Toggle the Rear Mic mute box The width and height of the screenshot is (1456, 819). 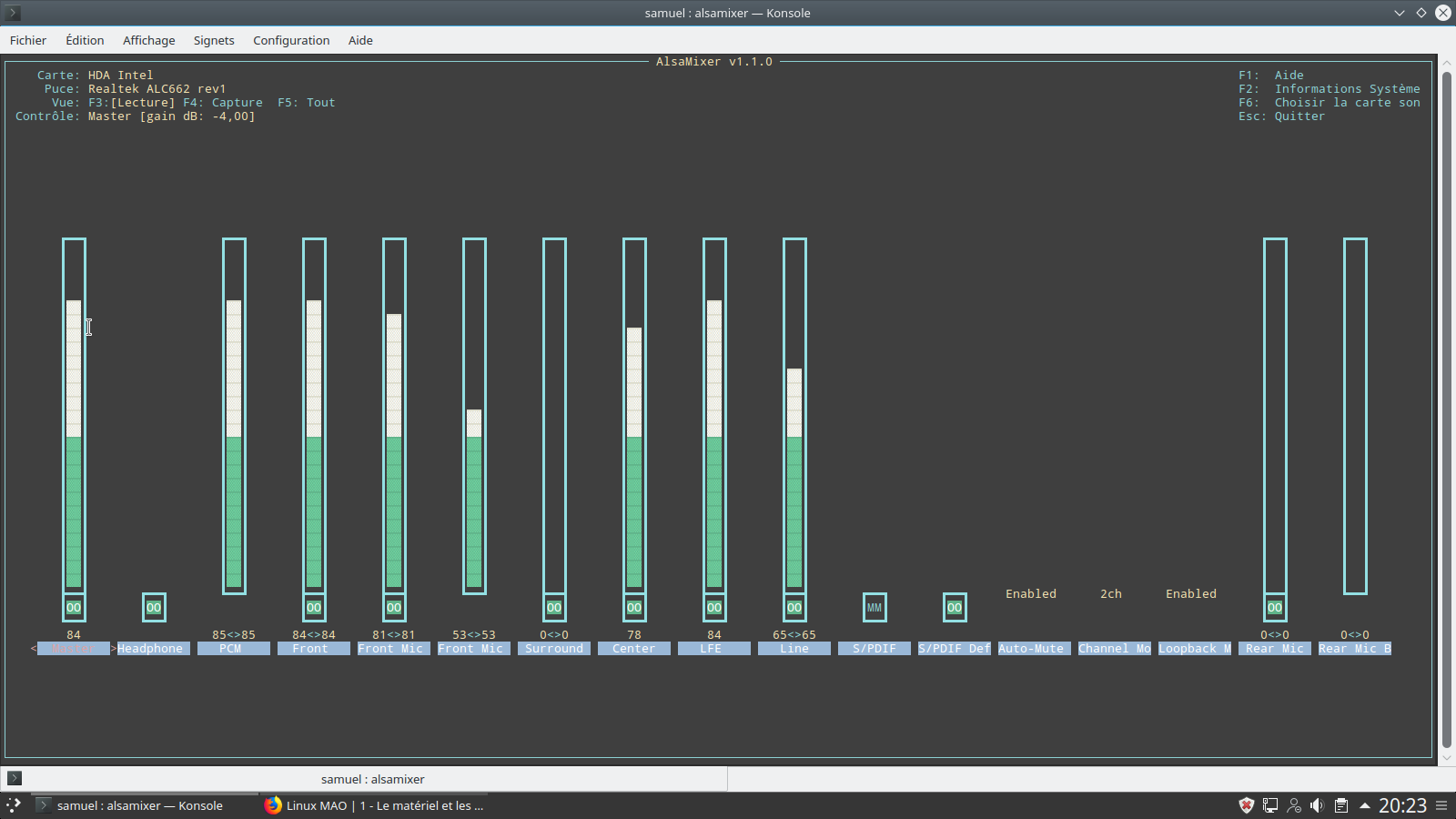point(1275,607)
